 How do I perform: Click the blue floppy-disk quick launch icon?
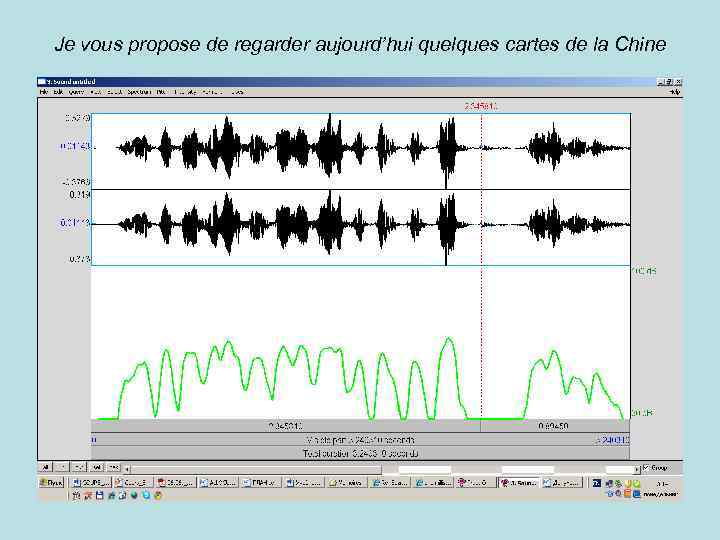[100, 495]
